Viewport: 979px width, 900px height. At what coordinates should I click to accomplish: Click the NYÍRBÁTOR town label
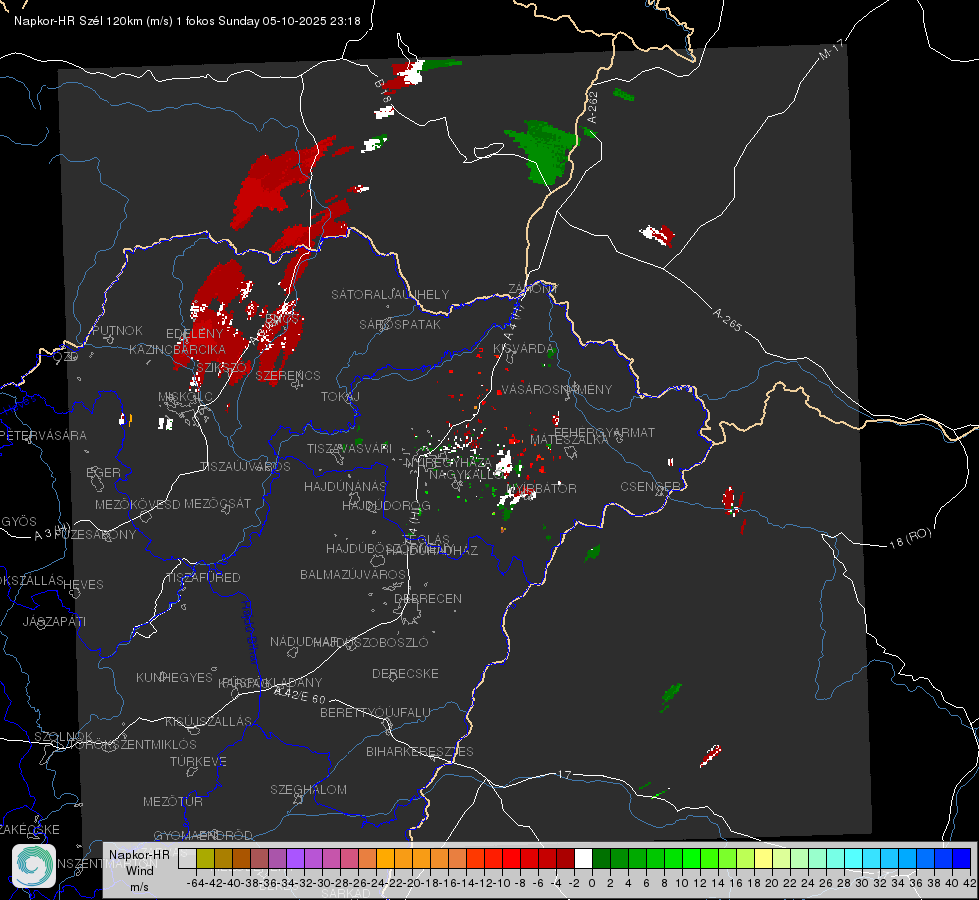pos(541,488)
